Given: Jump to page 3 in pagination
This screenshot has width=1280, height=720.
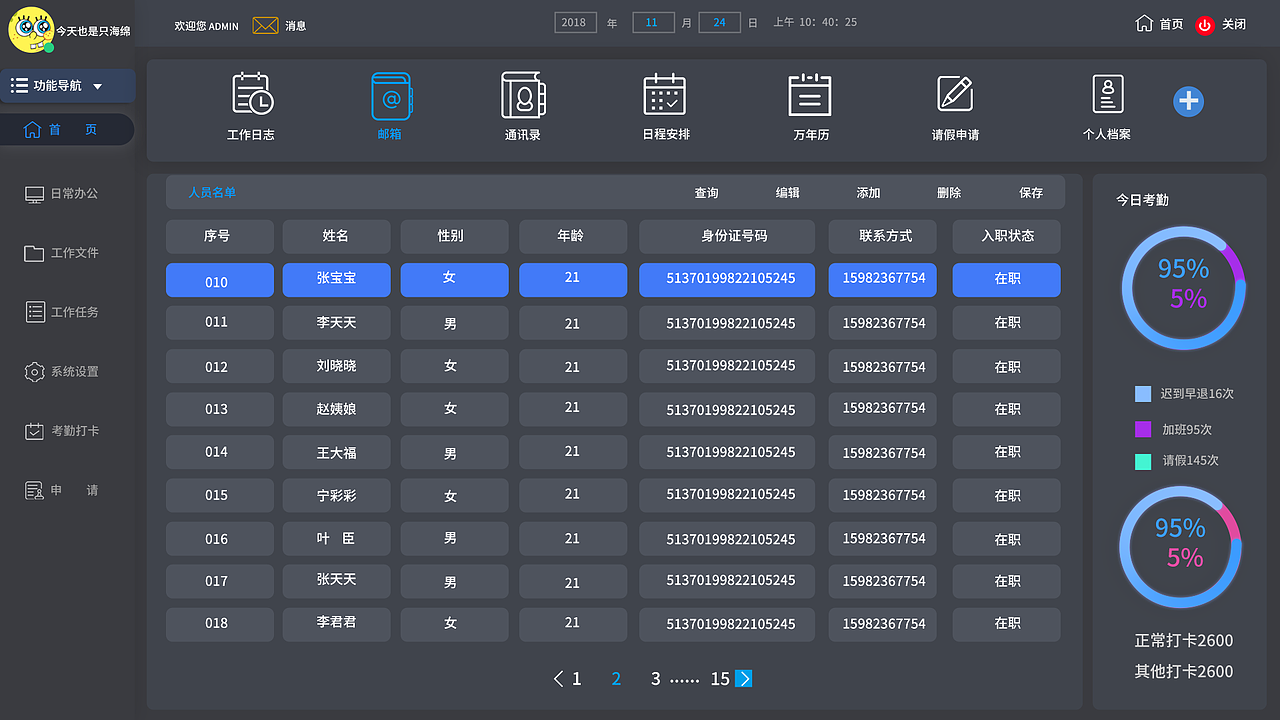Looking at the screenshot, I should tap(655, 678).
